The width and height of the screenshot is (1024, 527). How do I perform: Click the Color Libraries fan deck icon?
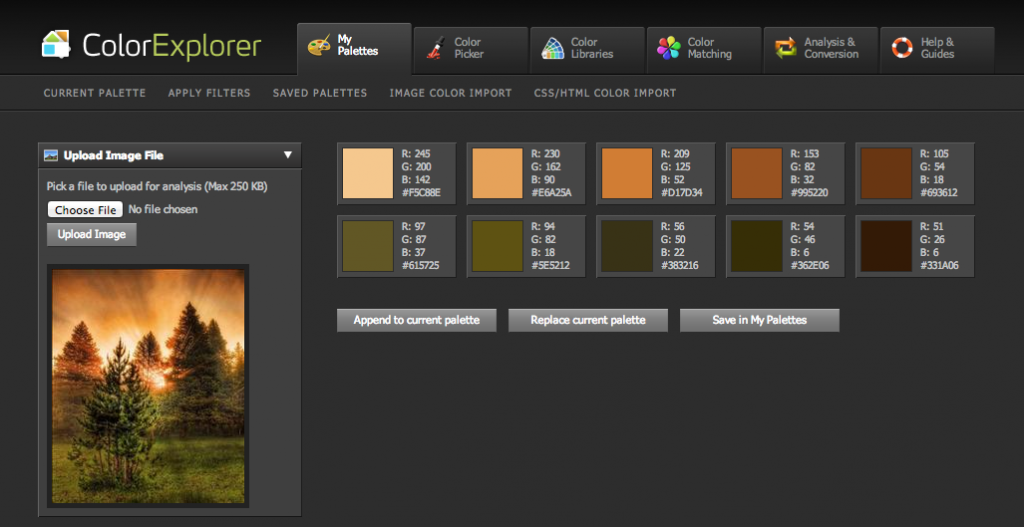552,48
